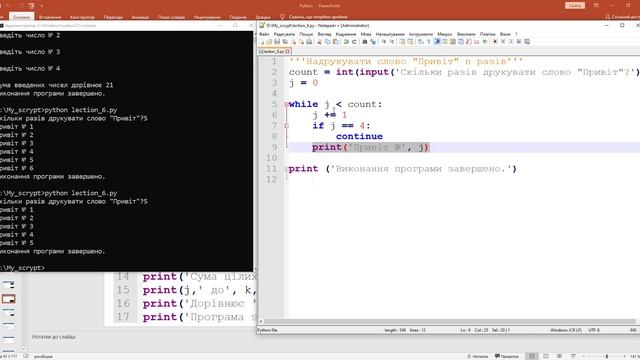640x360 pixels.
Task: Click the 'Нотатки до слайда' notes field
Action: [53, 337]
